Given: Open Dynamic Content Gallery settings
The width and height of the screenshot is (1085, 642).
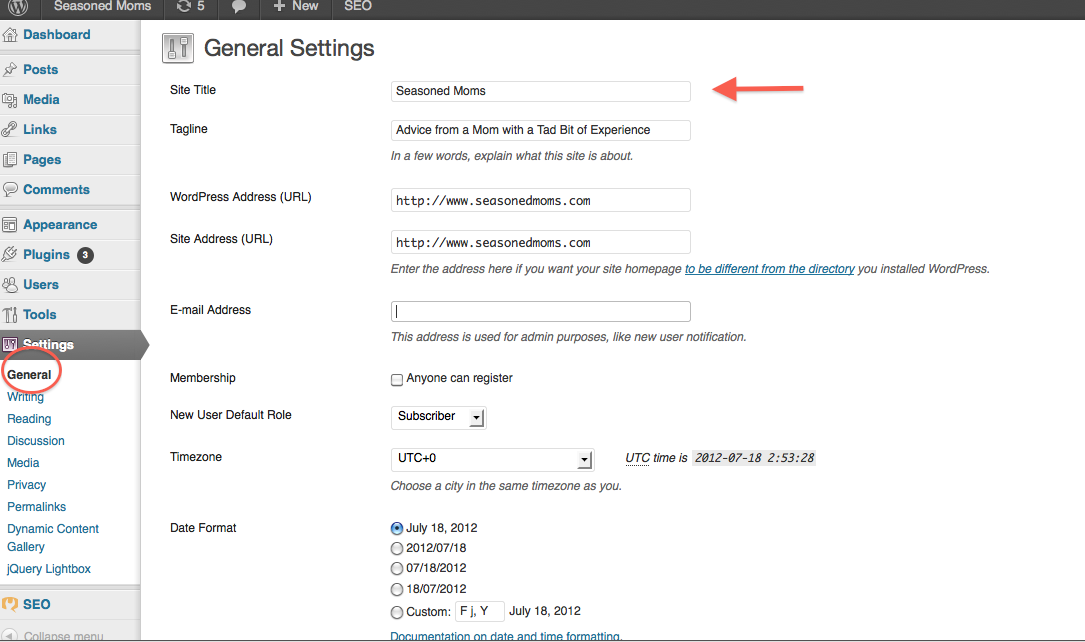Looking at the screenshot, I should pyautogui.click(x=53, y=538).
